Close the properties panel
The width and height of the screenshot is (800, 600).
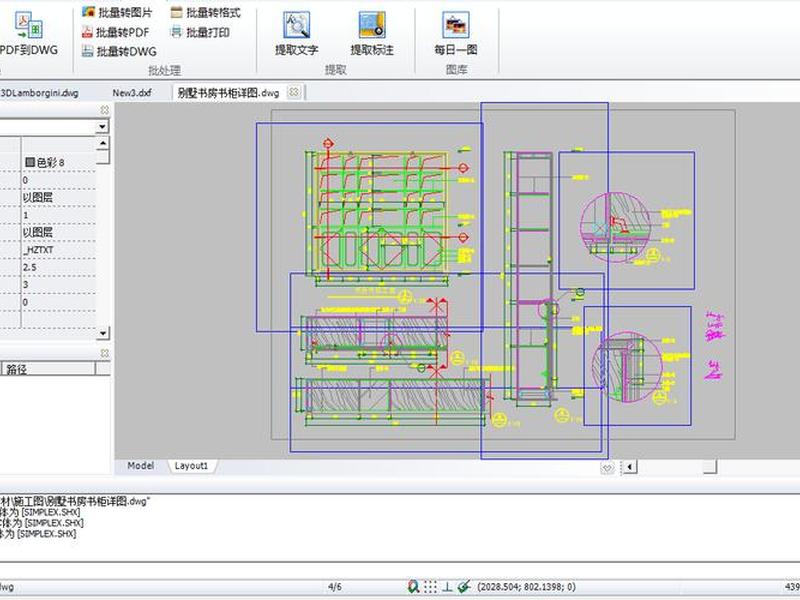104,110
